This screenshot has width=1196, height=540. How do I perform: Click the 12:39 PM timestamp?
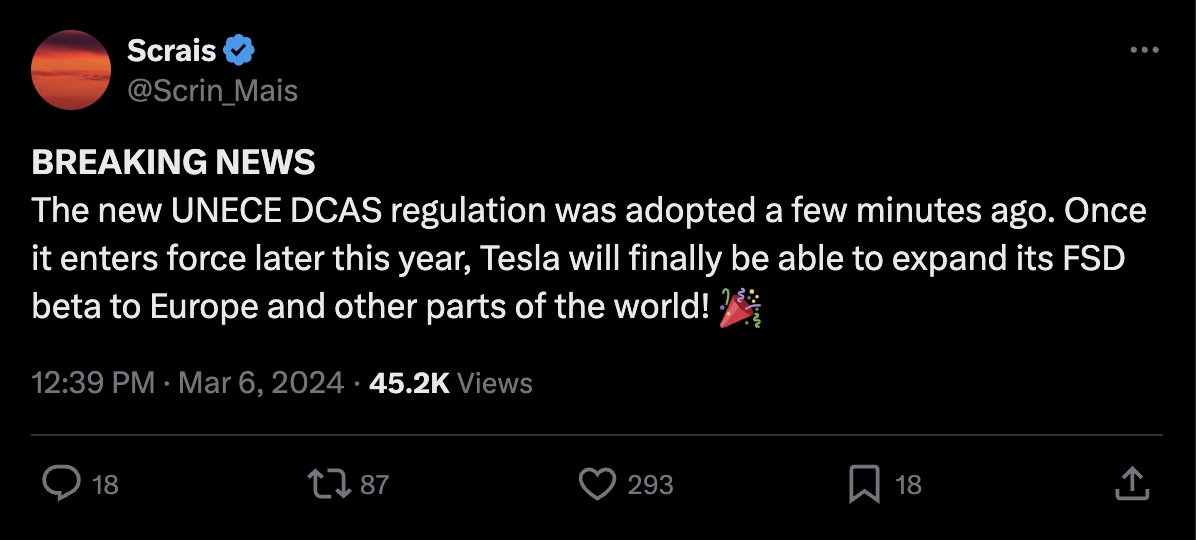[x=93, y=382]
